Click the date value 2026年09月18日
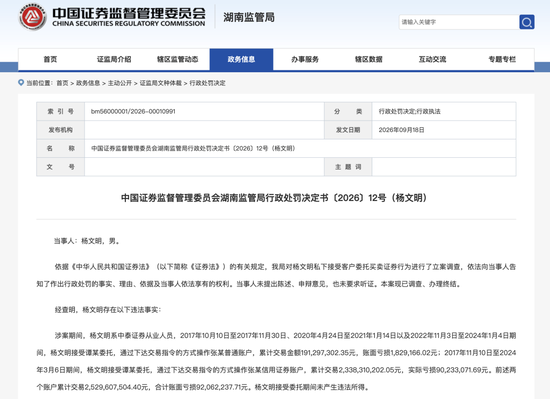The width and height of the screenshot is (550, 399). (401, 130)
